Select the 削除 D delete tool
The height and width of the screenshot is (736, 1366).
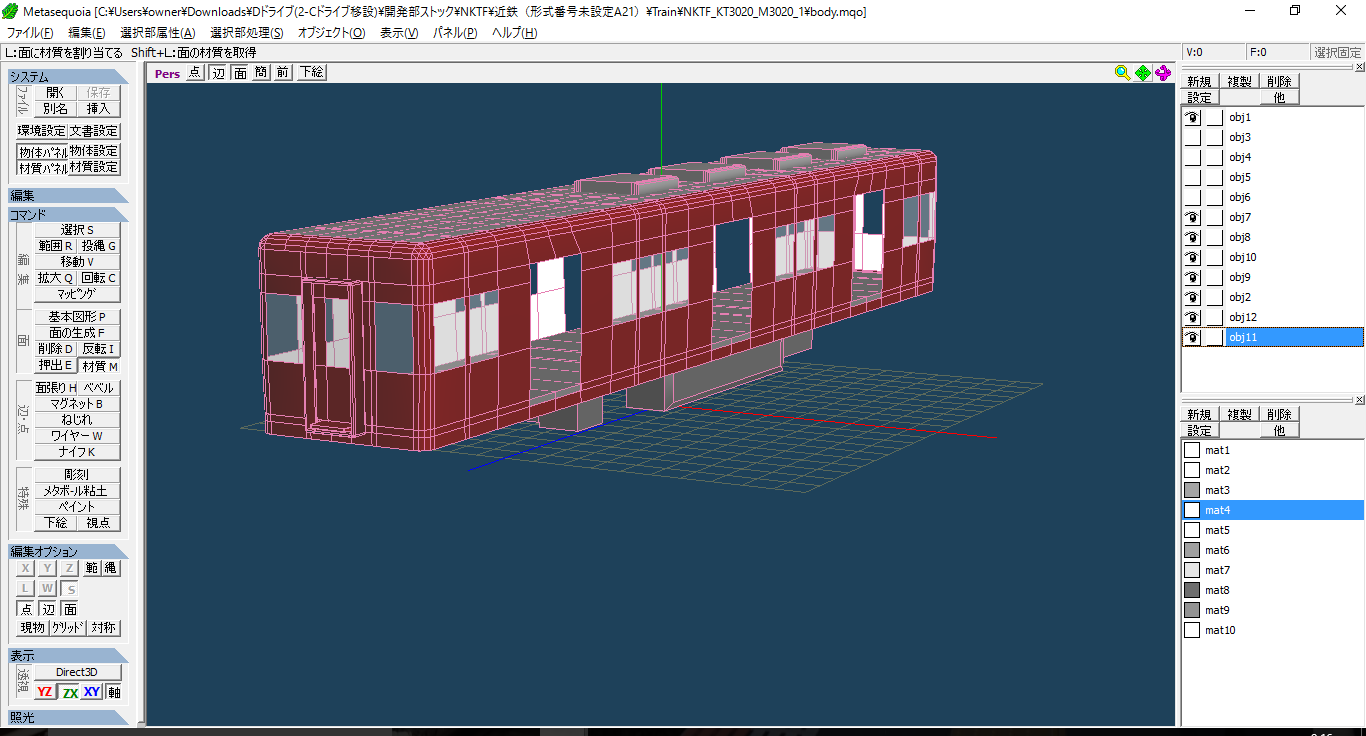56,349
